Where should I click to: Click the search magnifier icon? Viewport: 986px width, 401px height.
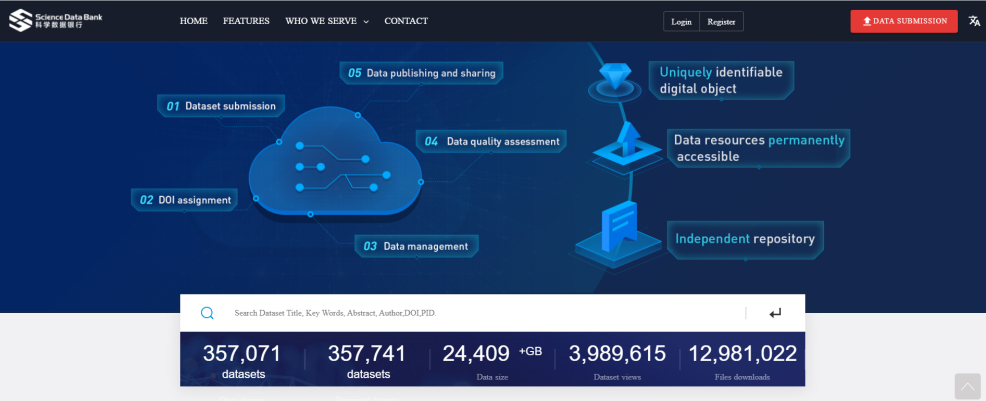[x=207, y=313]
